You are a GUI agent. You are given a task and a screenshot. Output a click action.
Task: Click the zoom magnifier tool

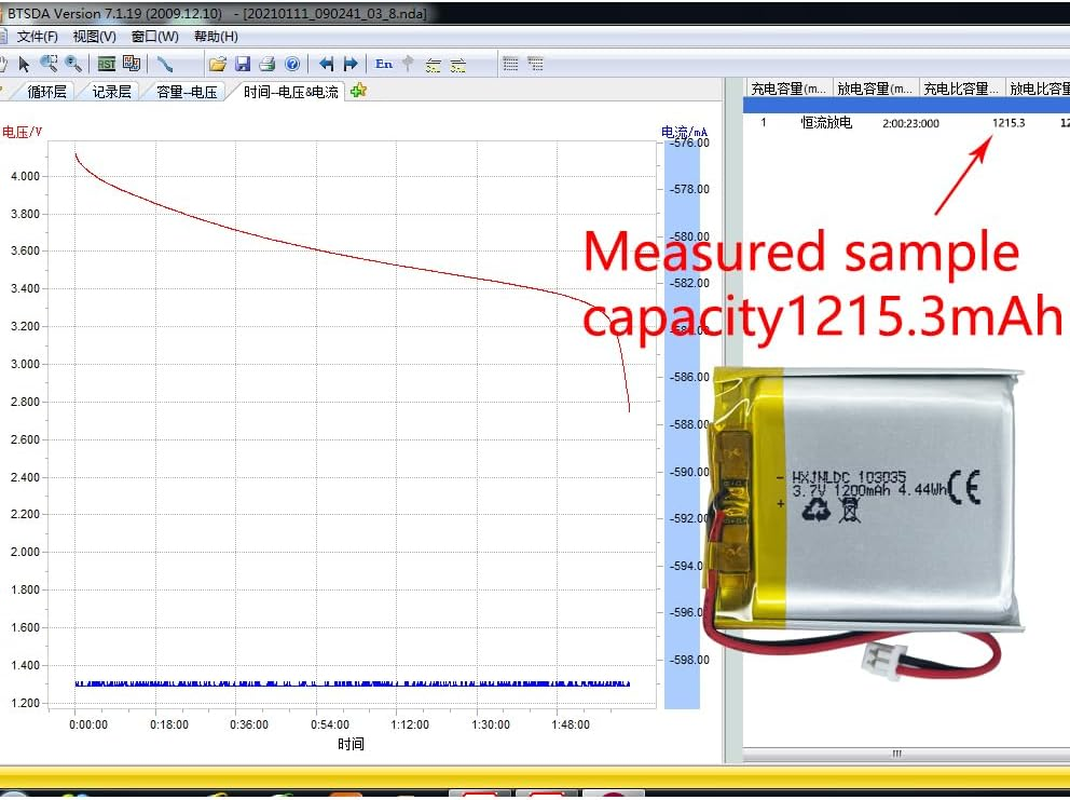click(x=73, y=64)
